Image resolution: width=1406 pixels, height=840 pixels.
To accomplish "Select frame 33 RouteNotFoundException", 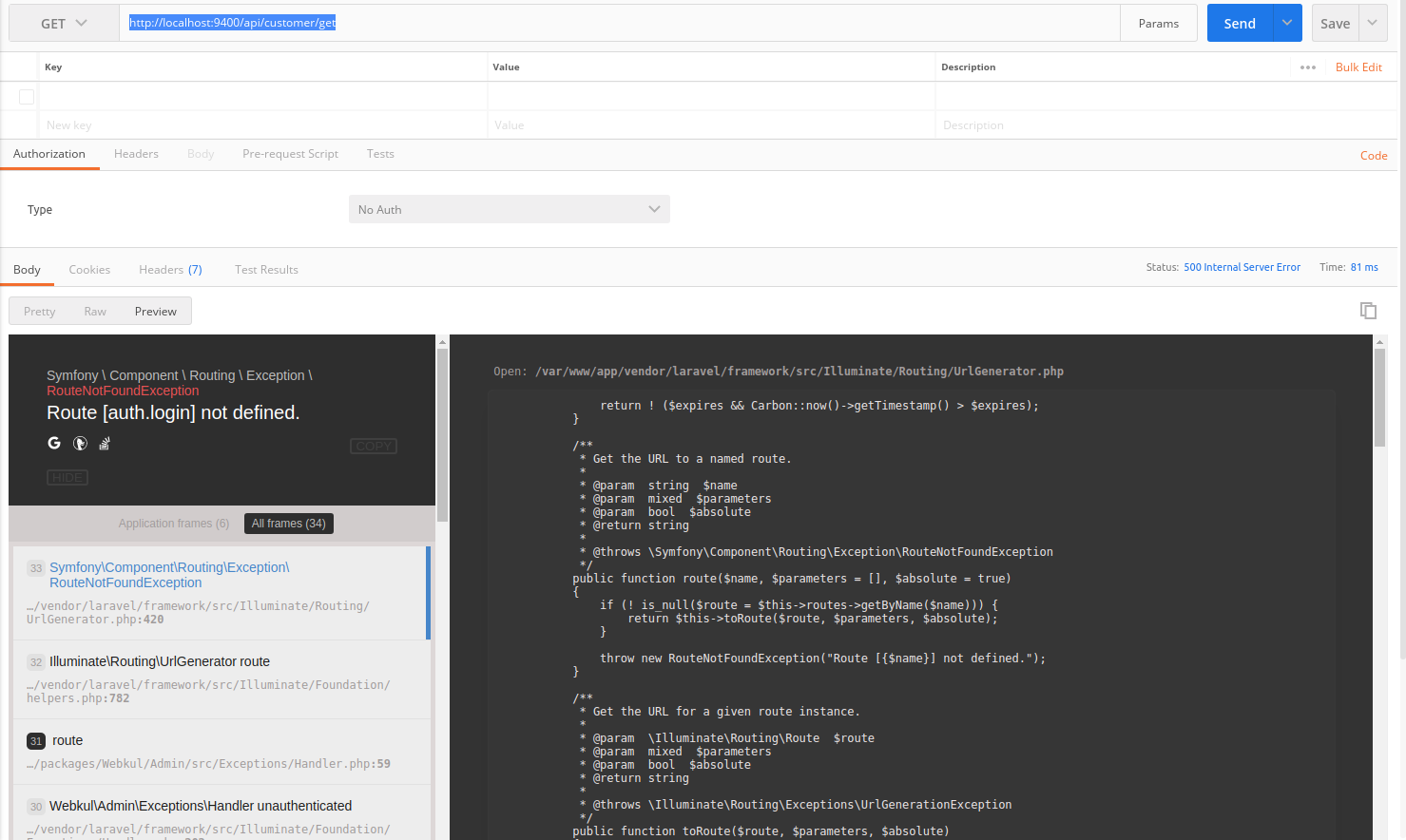I will 220,593.
